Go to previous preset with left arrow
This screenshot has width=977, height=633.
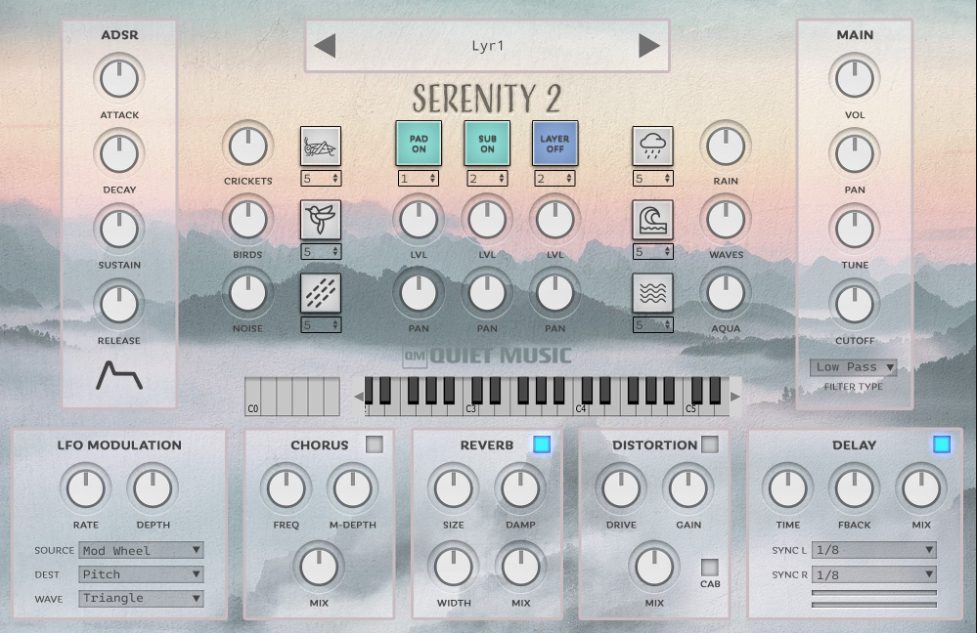[x=325, y=46]
